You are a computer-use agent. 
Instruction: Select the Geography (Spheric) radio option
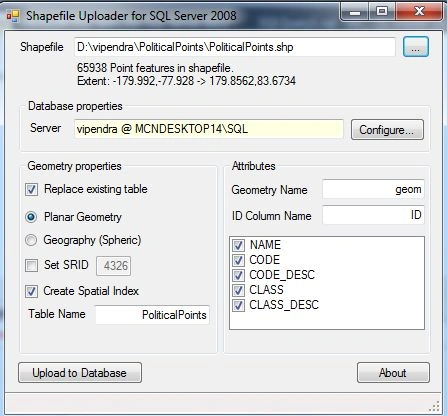(31, 240)
